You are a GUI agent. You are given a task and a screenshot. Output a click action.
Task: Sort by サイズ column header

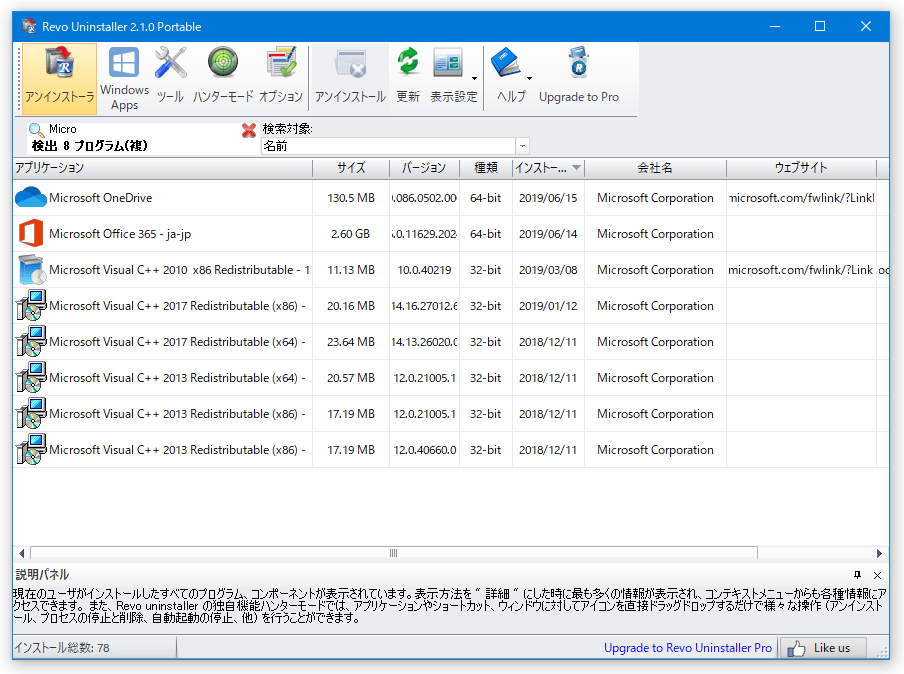(x=351, y=168)
